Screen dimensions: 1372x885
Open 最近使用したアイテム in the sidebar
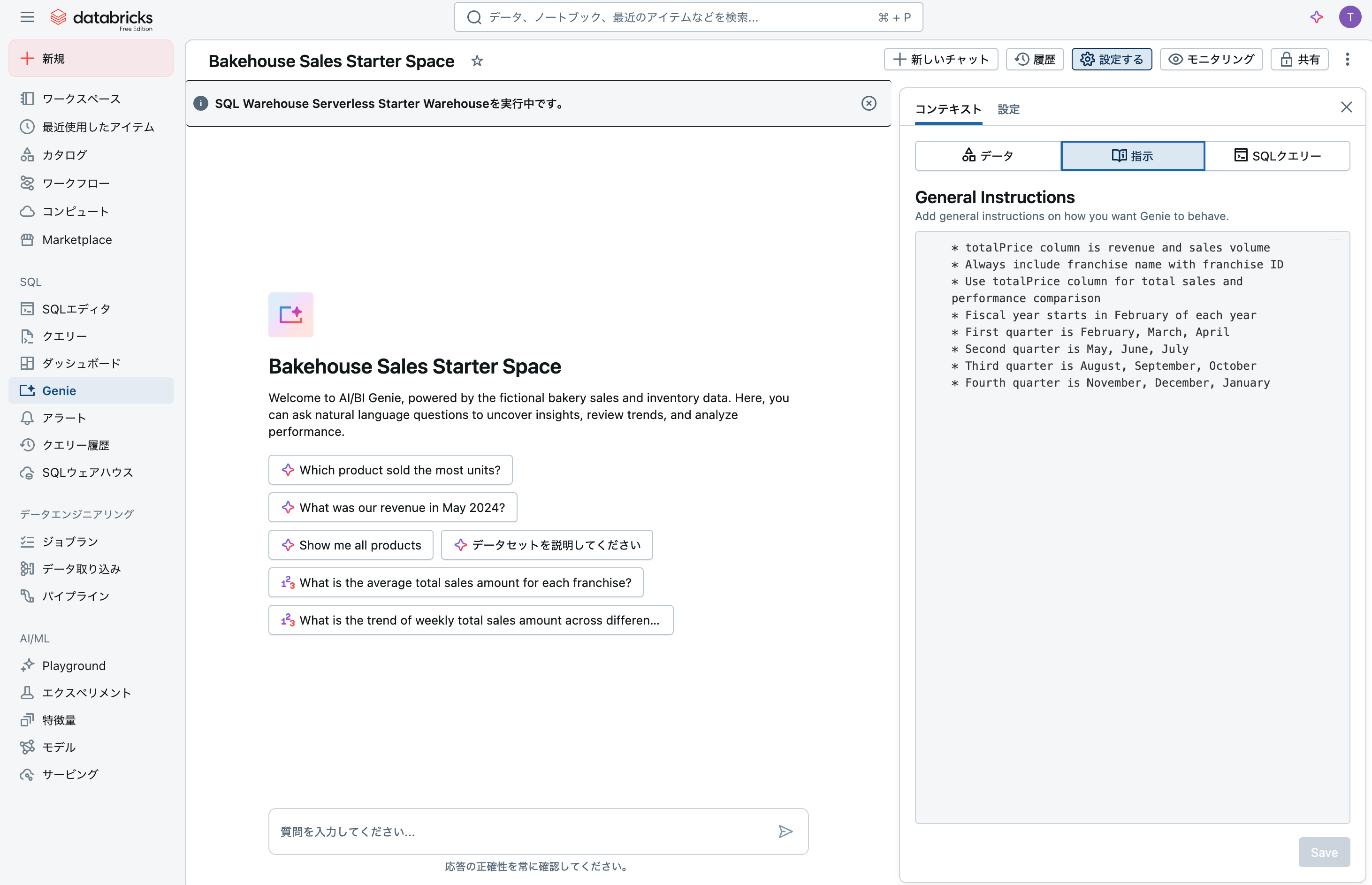(91, 127)
